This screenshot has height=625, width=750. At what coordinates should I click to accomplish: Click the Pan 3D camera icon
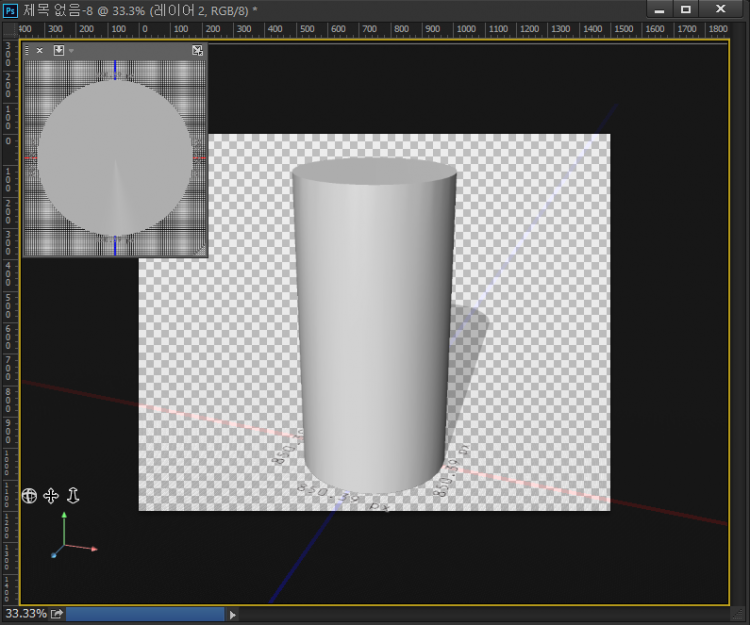click(x=51, y=495)
